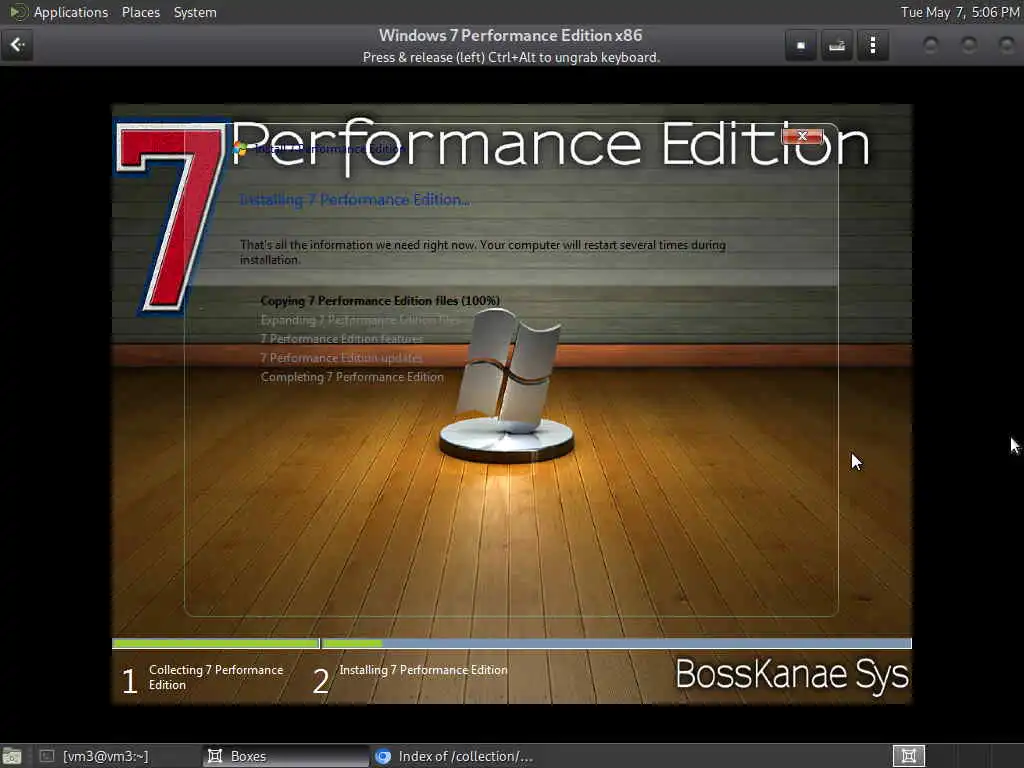Open the three-dot Boxes menu
Viewport: 1024px width, 768px height.
[x=872, y=46]
